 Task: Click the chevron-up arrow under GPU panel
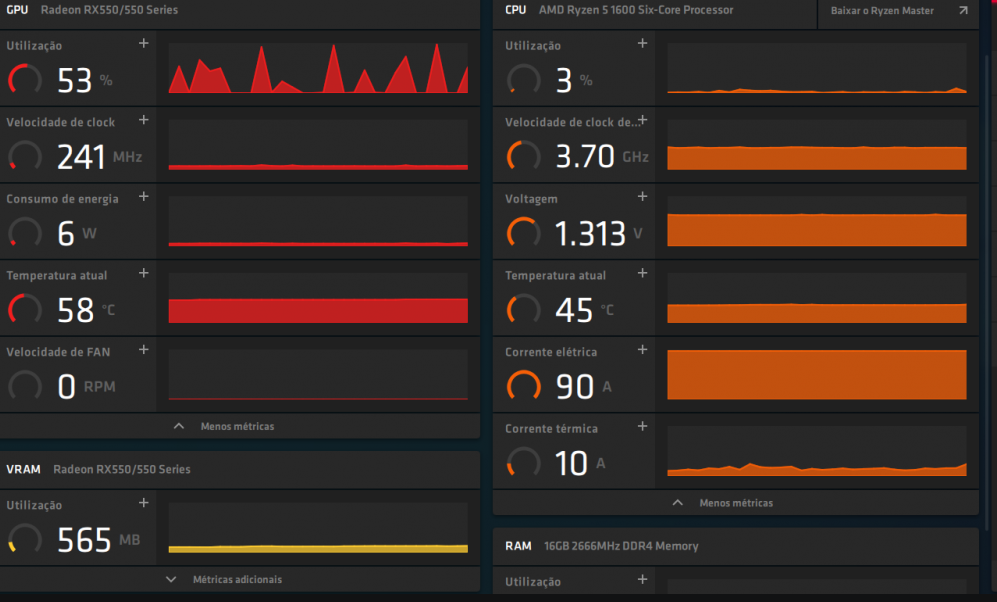(179, 426)
